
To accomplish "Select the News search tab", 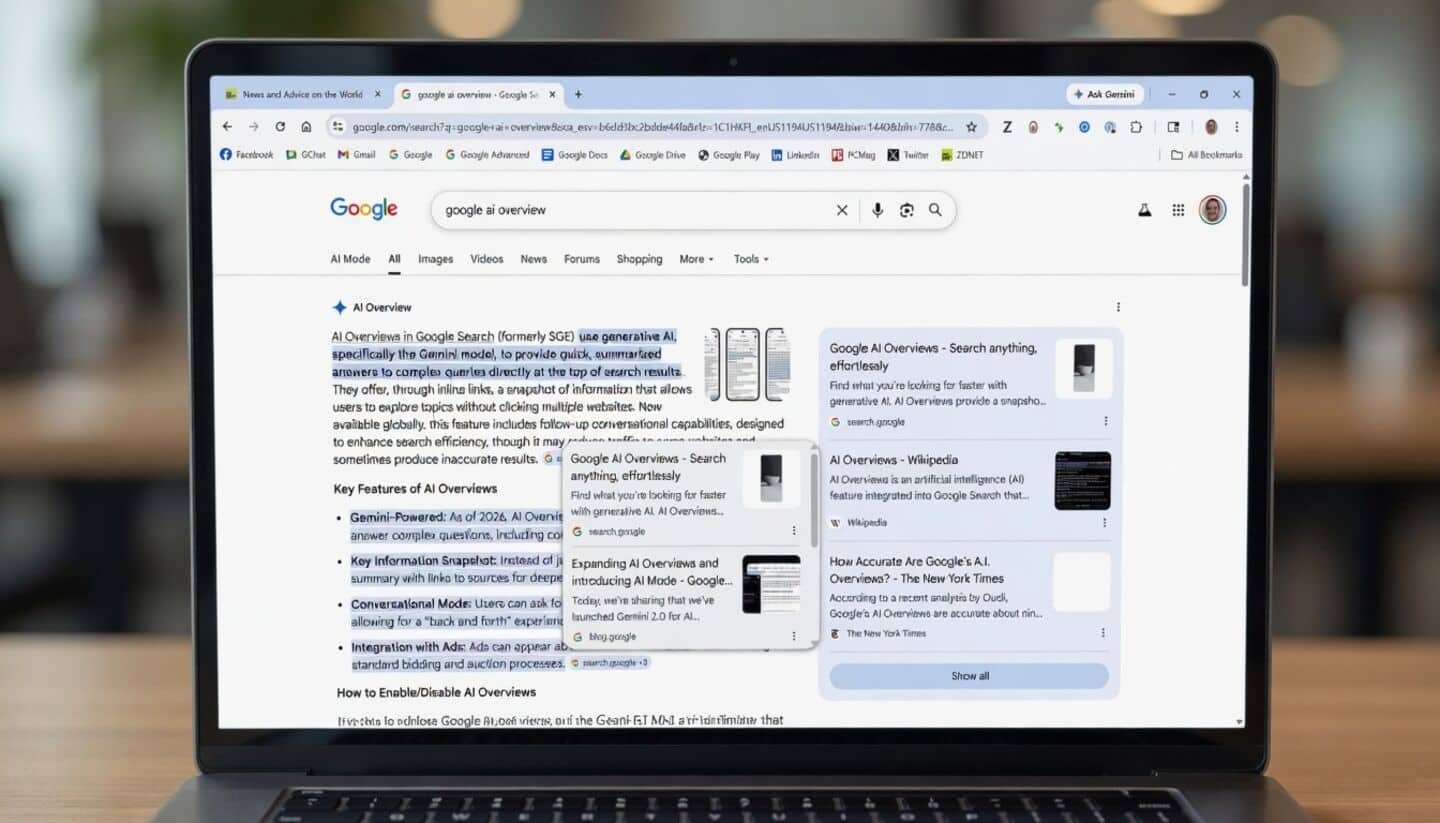I will pyautogui.click(x=533, y=259).
